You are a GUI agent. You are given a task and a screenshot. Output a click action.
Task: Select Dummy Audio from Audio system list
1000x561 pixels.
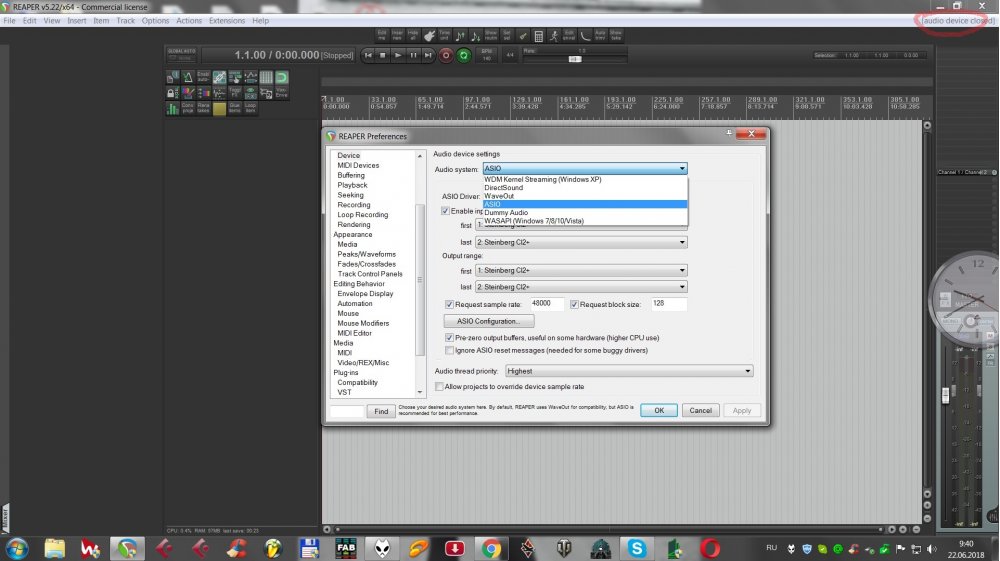[x=585, y=213]
